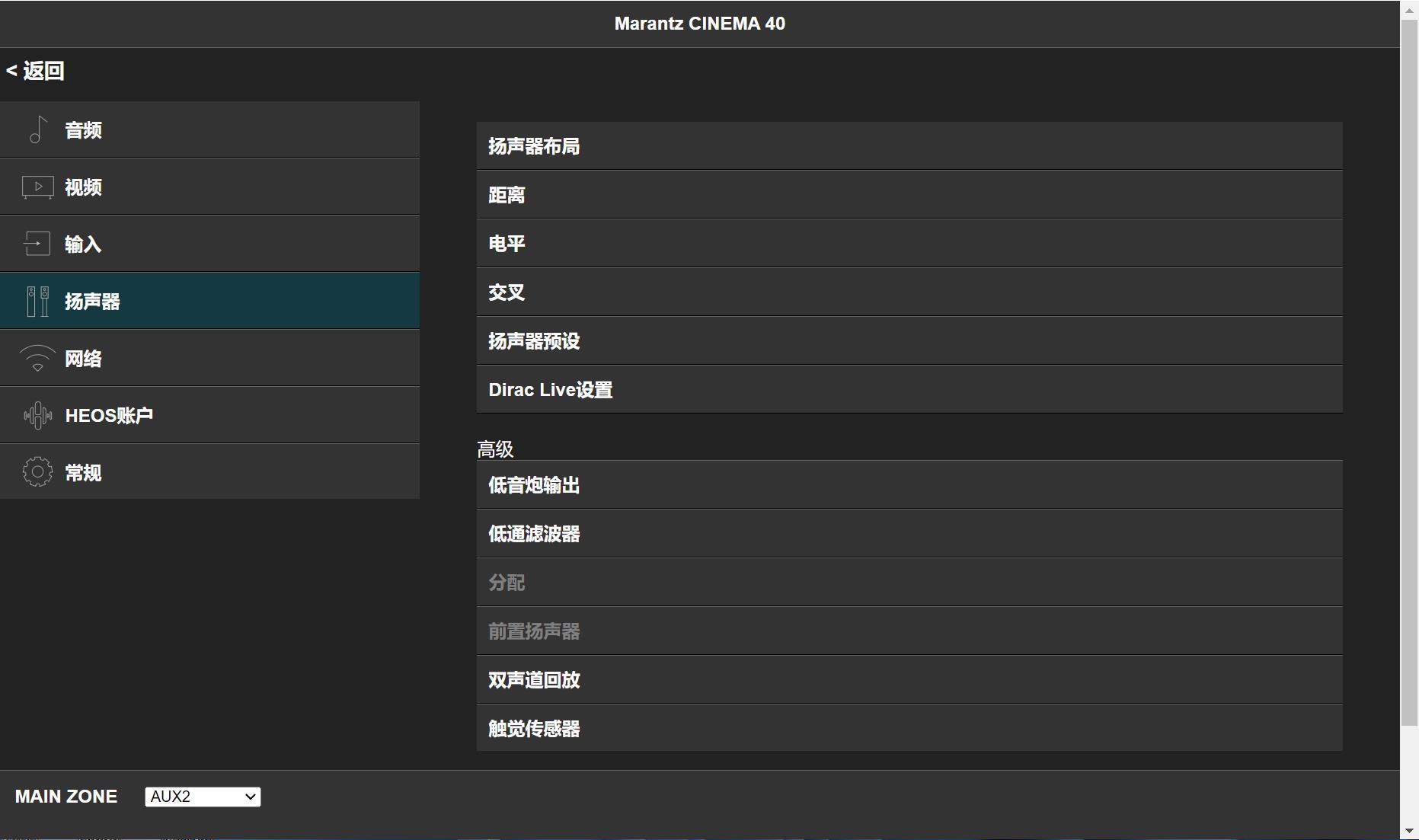Select the 音频 audio settings icon
This screenshot has width=1419, height=840.
pos(37,129)
